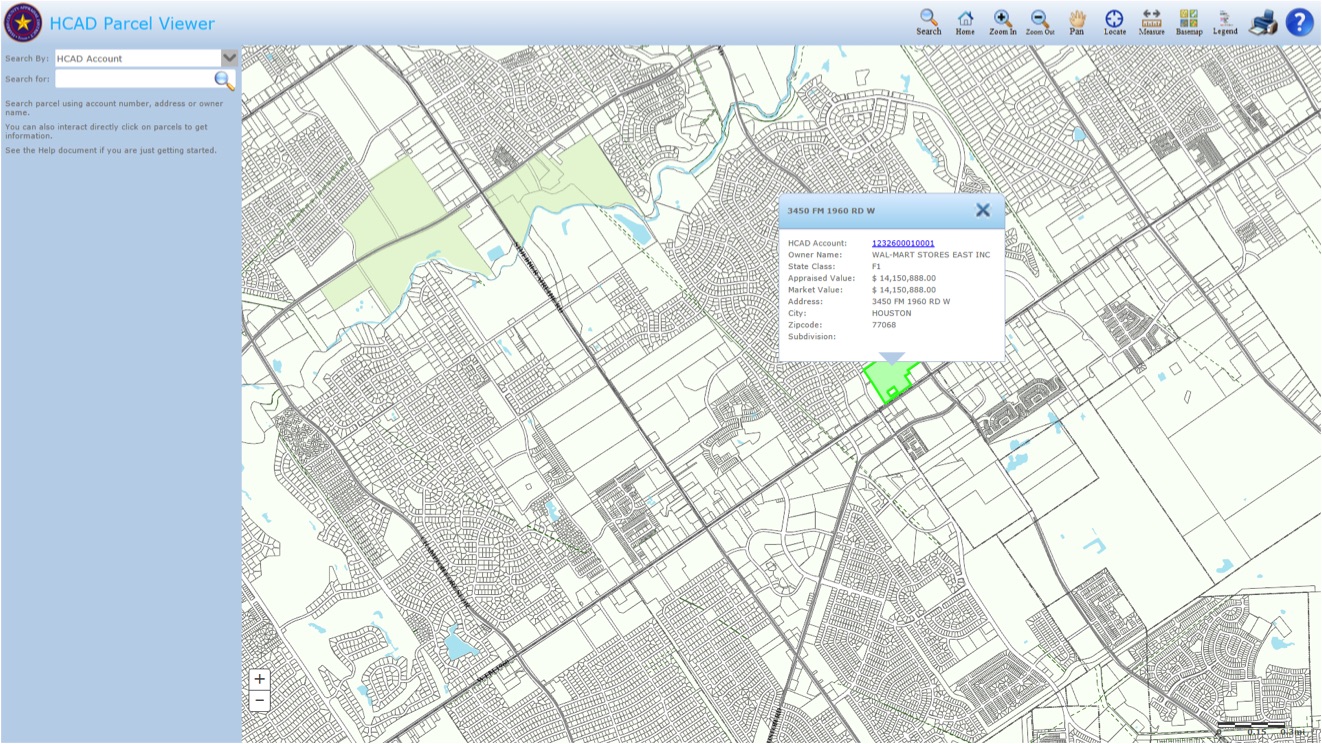Click the HCAD star logo

tap(23, 22)
